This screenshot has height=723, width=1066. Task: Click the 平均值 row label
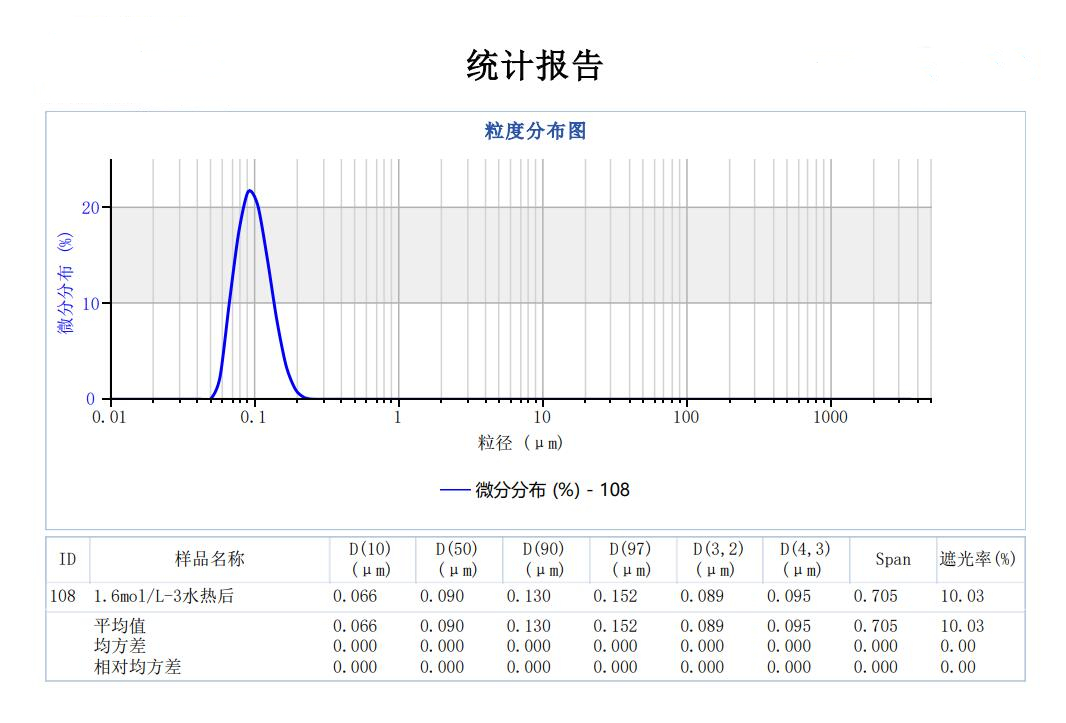[120, 626]
